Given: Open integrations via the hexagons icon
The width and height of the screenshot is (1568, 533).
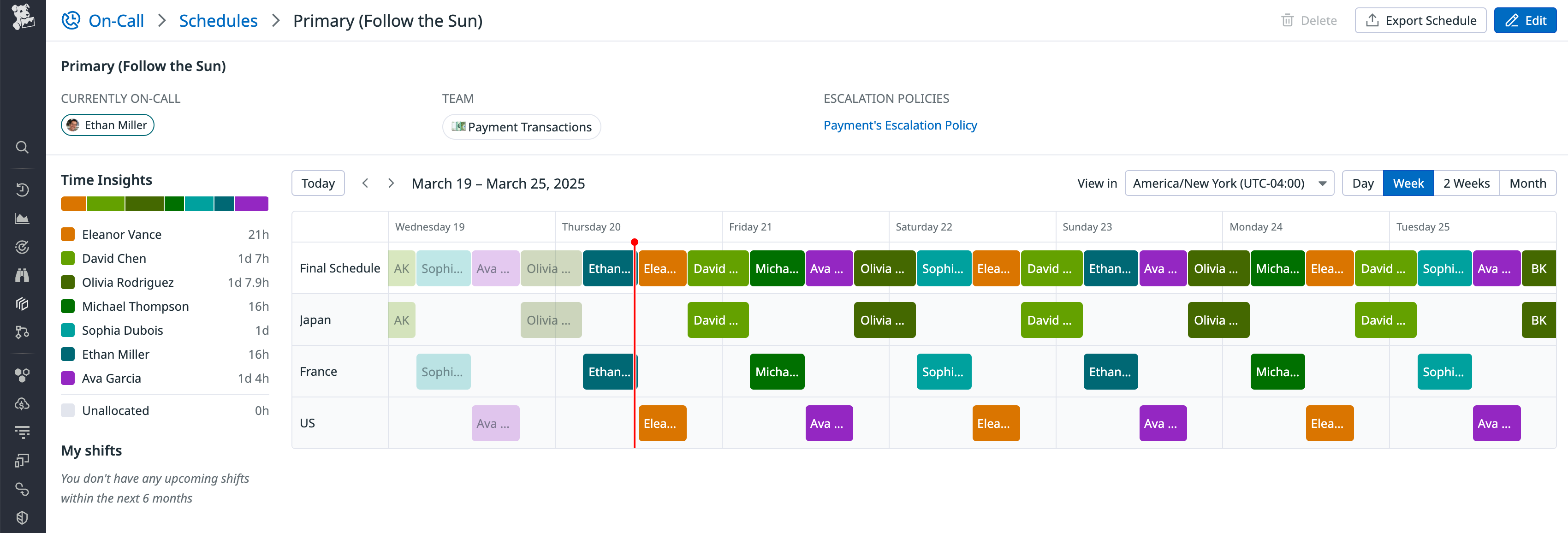Looking at the screenshot, I should click(23, 375).
